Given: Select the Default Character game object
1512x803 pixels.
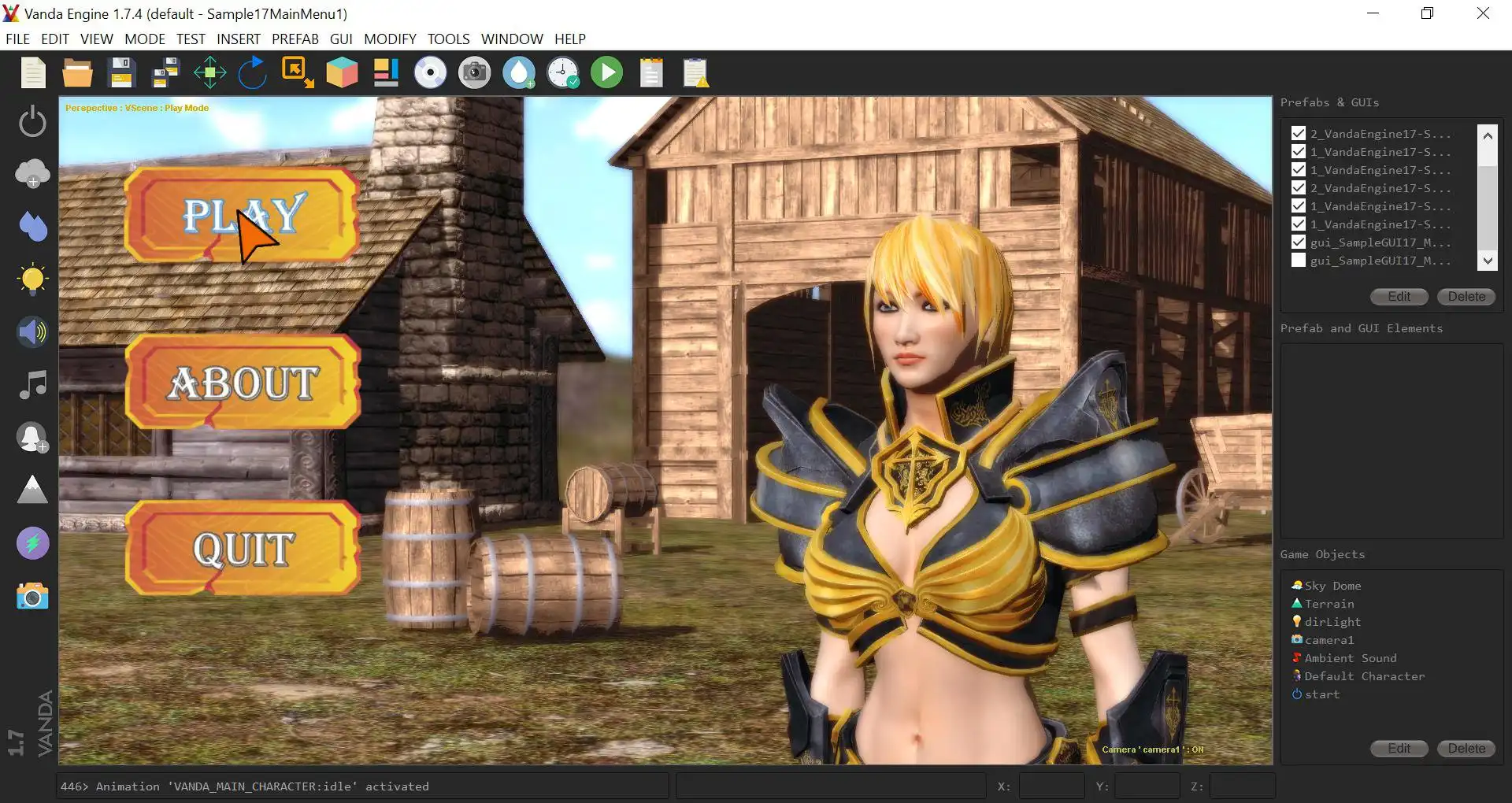Looking at the screenshot, I should (1364, 675).
